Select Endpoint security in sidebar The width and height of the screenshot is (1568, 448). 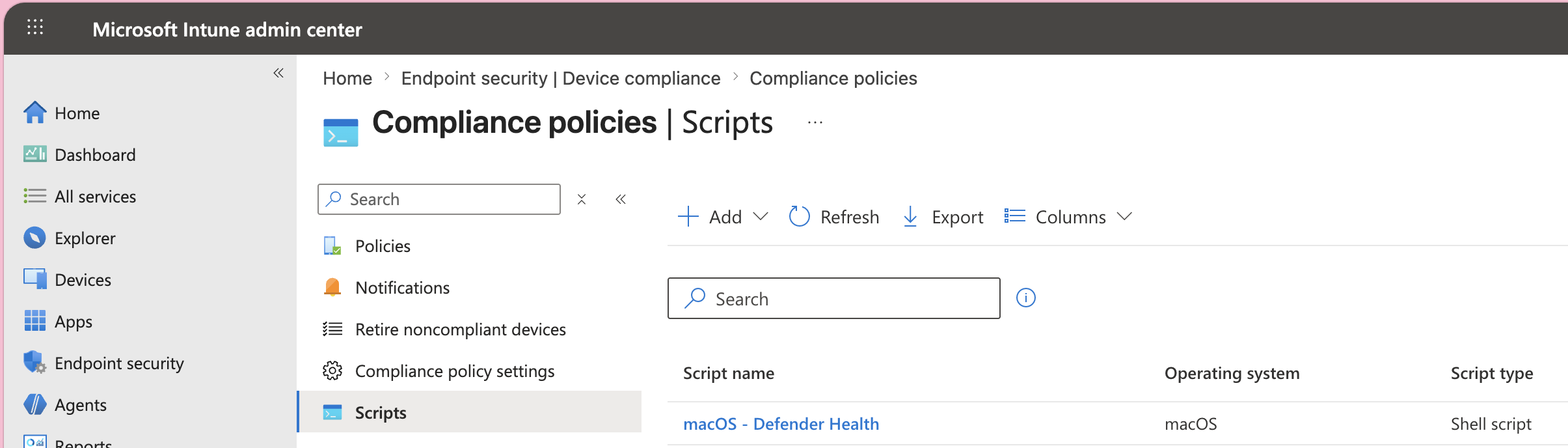click(119, 363)
